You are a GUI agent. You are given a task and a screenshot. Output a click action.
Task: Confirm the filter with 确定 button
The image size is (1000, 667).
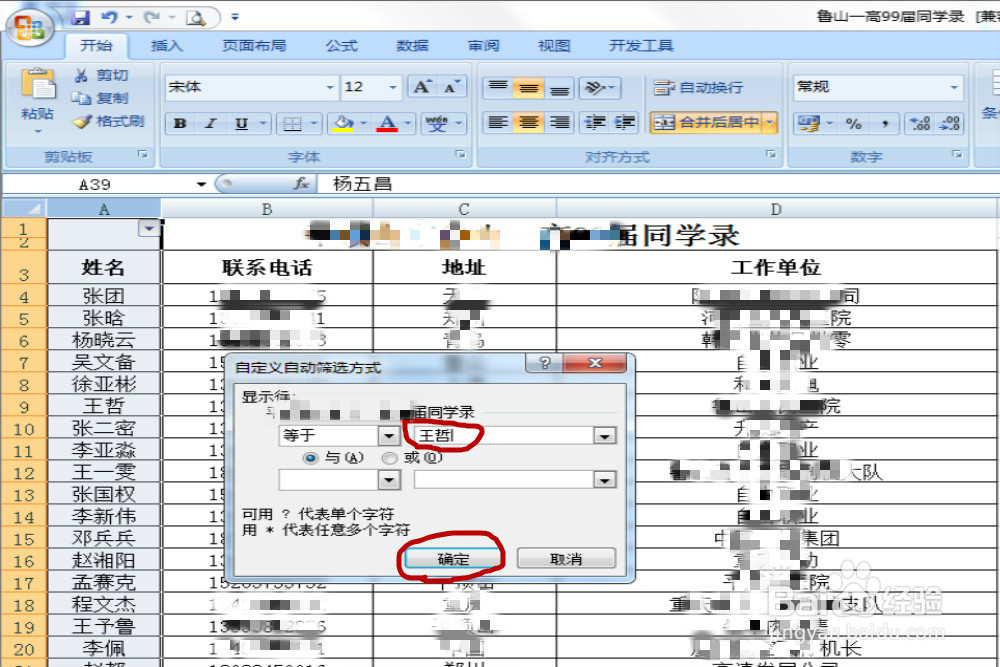[x=451, y=558]
